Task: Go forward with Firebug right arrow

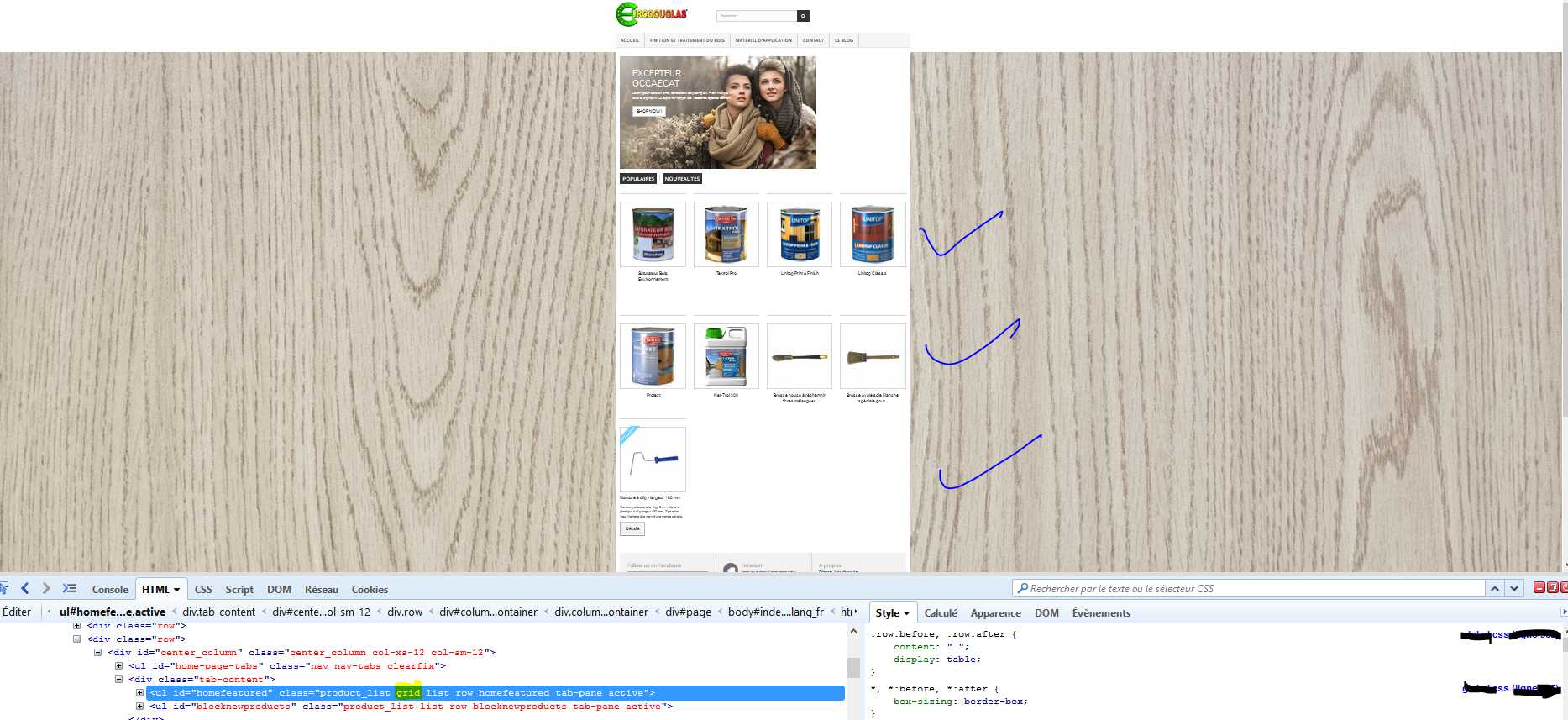Action: click(46, 588)
